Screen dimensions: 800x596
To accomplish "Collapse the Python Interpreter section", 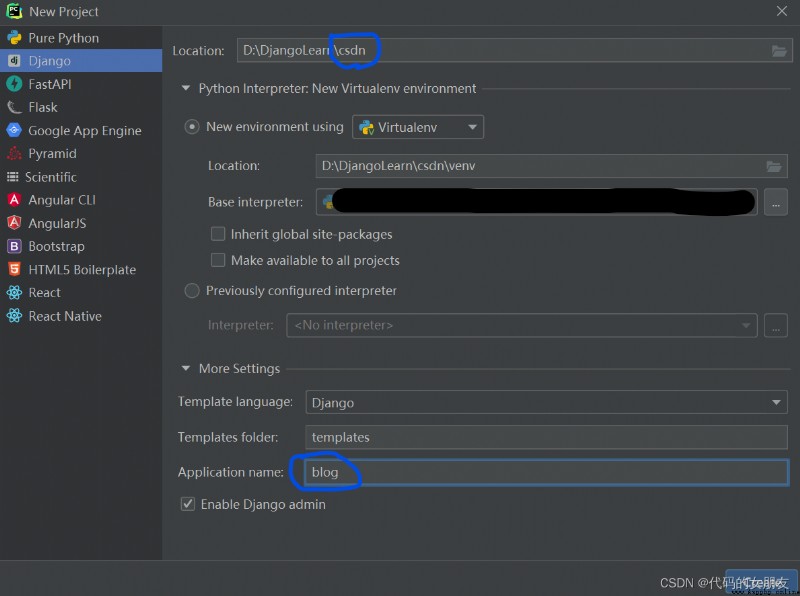I will click(x=185, y=88).
